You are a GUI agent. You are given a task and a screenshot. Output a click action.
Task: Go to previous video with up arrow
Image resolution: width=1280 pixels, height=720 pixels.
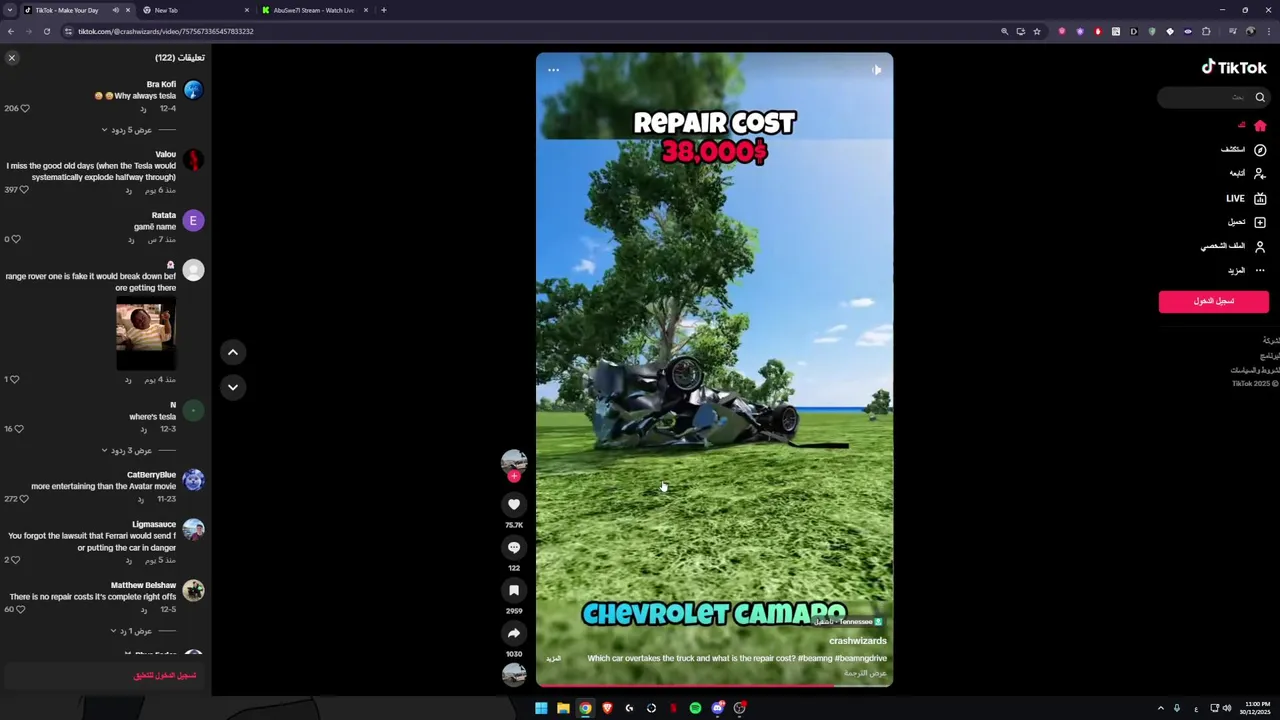[x=232, y=352]
